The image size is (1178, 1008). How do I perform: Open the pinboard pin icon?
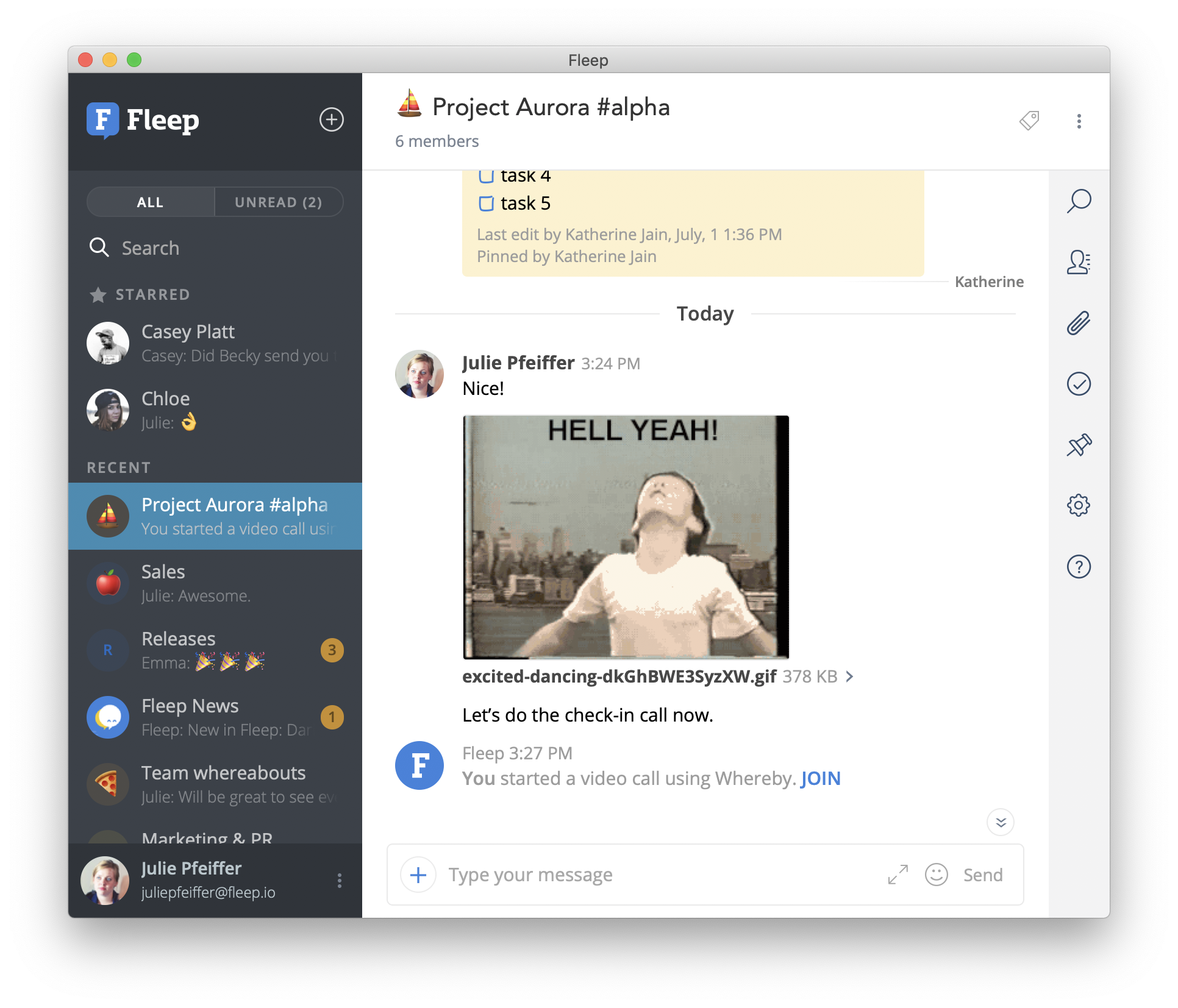coord(1079,445)
